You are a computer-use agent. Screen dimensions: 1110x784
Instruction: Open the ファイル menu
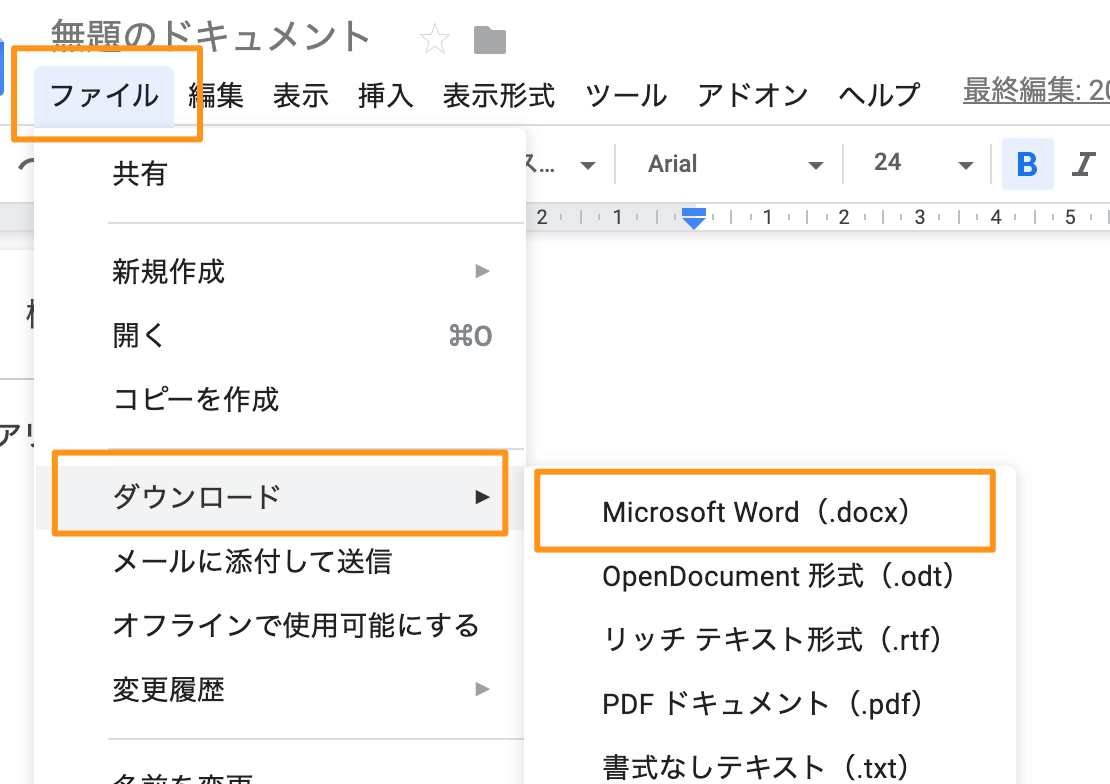pyautogui.click(x=104, y=96)
